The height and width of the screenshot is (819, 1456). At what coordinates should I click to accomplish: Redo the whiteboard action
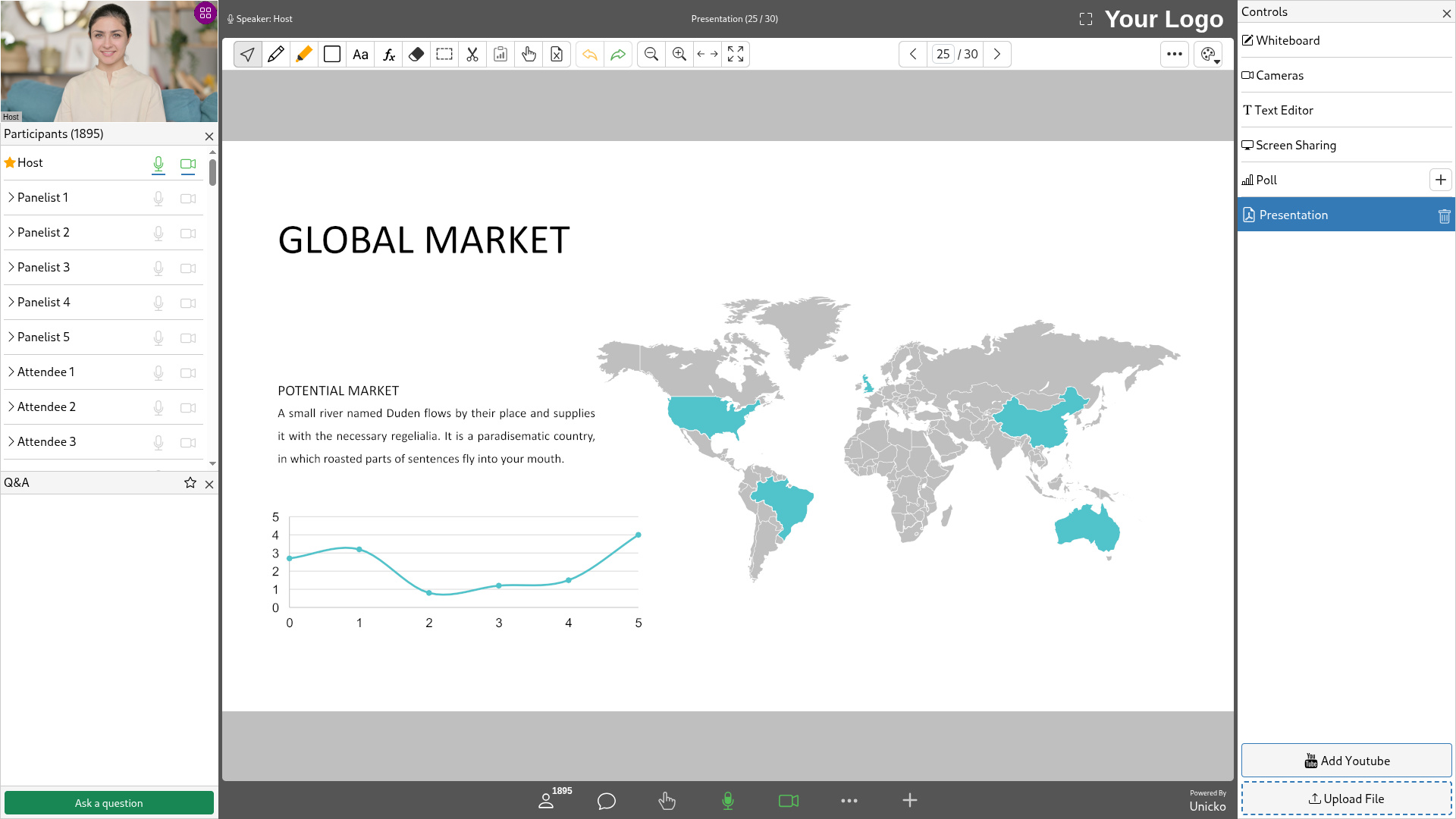(x=618, y=54)
